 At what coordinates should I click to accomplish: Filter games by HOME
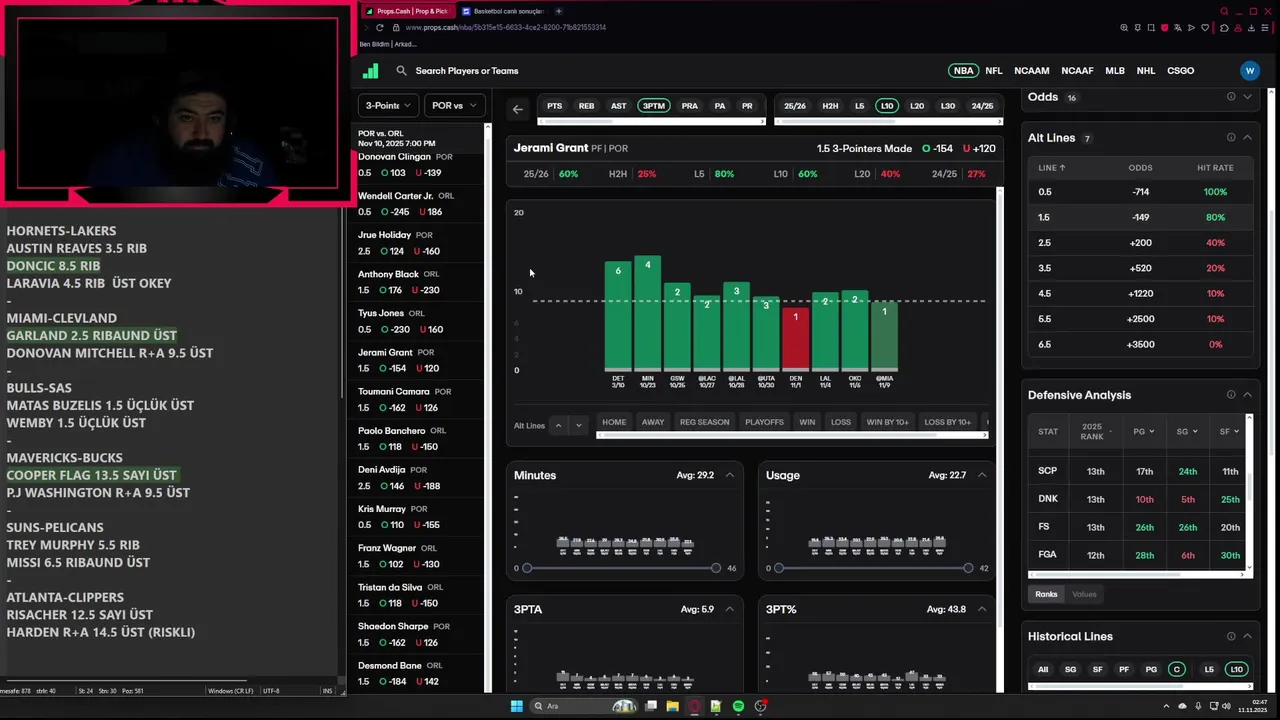pos(614,422)
